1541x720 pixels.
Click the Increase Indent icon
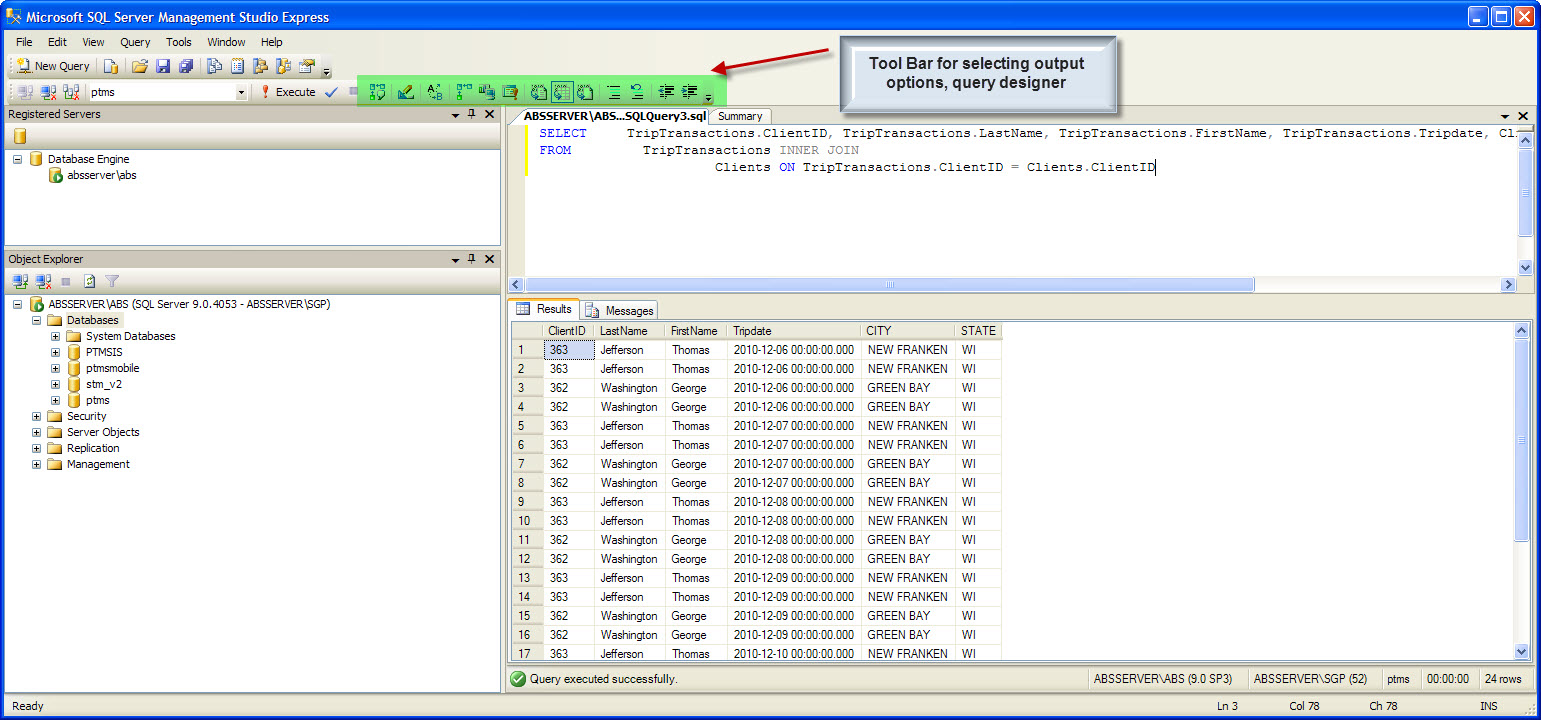[x=689, y=92]
